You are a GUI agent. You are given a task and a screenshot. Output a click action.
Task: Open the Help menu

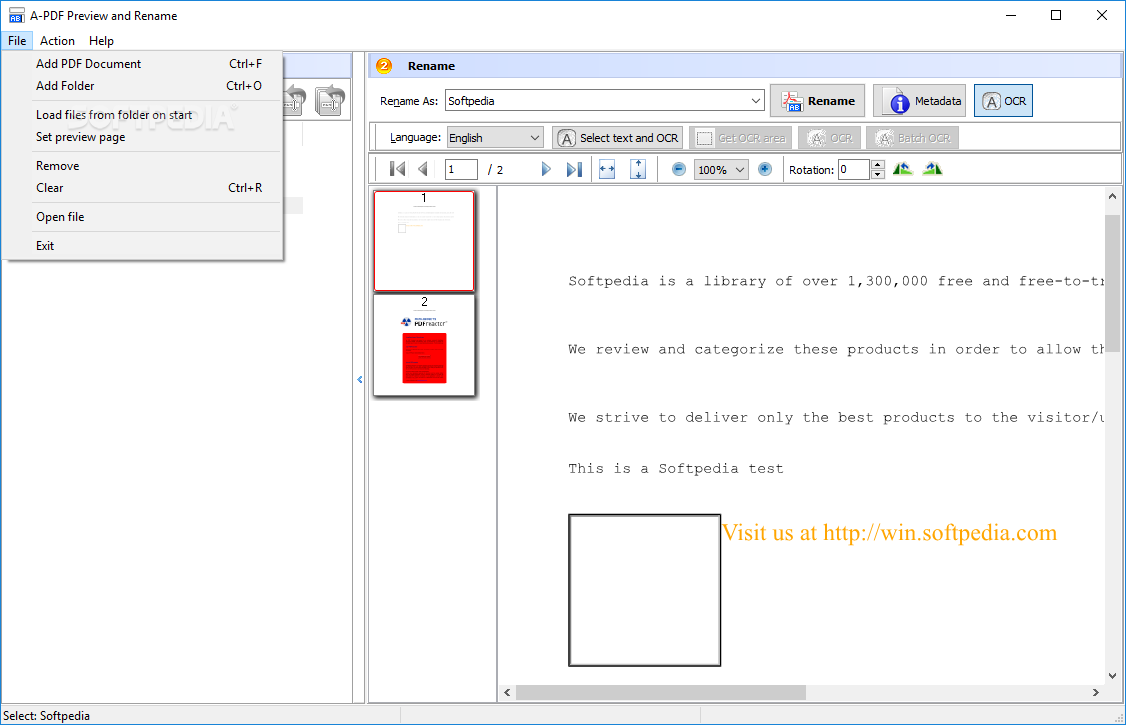coord(101,41)
